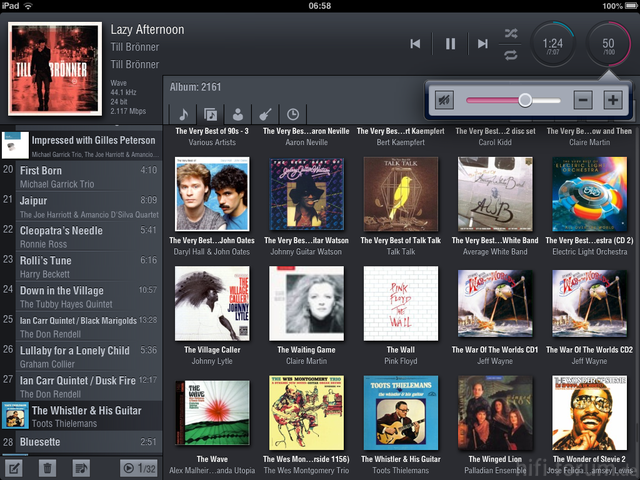Open The War Of The Worlds CD1 cover
640x480 pixels.
[x=495, y=303]
